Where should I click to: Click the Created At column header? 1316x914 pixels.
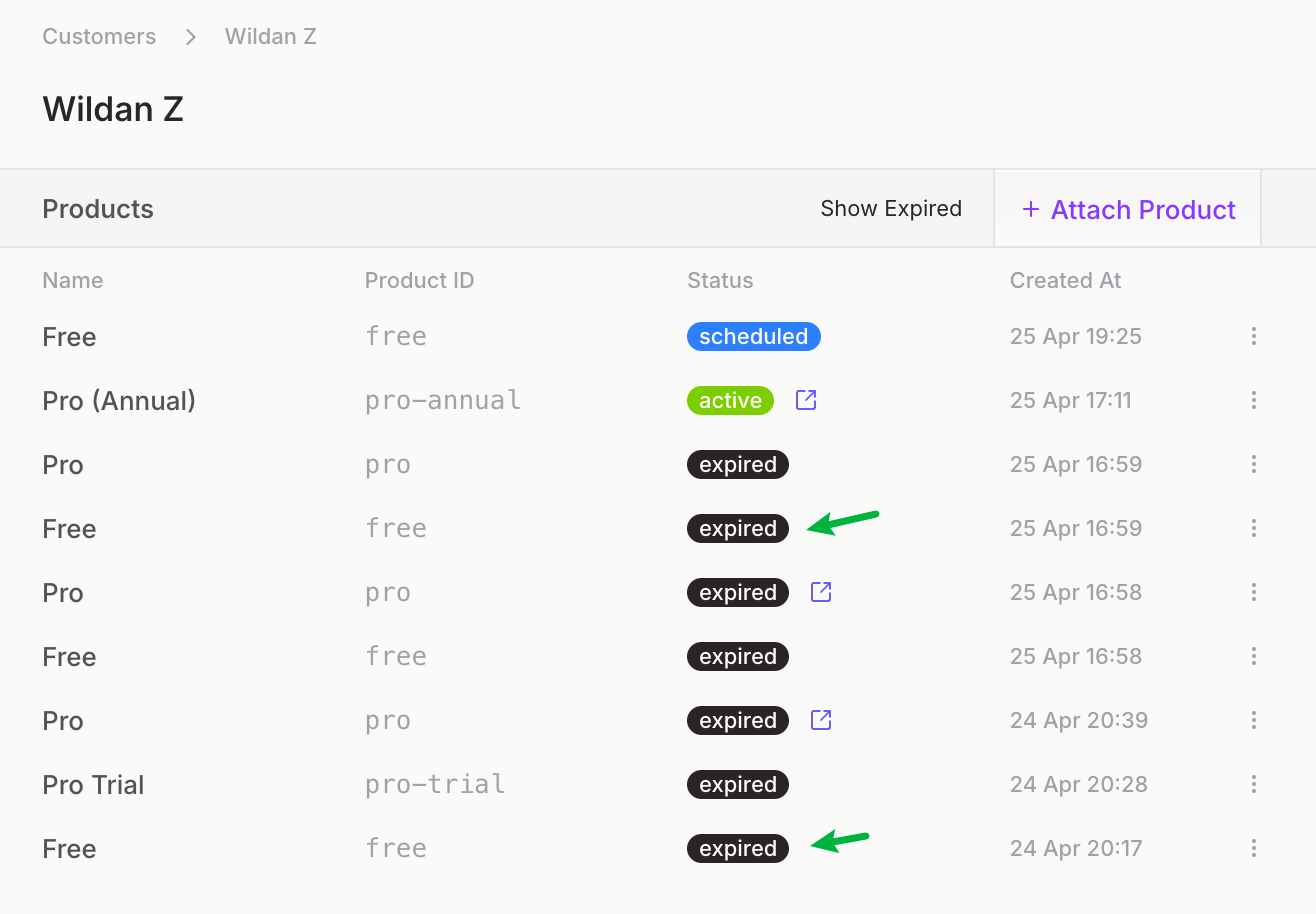pos(1065,281)
